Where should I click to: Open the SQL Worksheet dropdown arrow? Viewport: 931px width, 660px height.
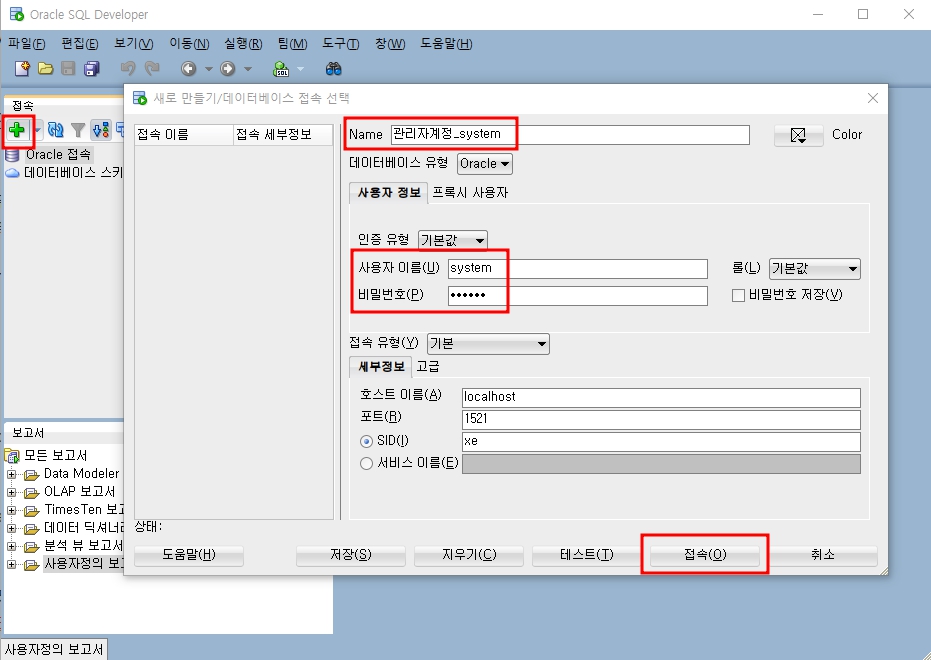pyautogui.click(x=300, y=69)
